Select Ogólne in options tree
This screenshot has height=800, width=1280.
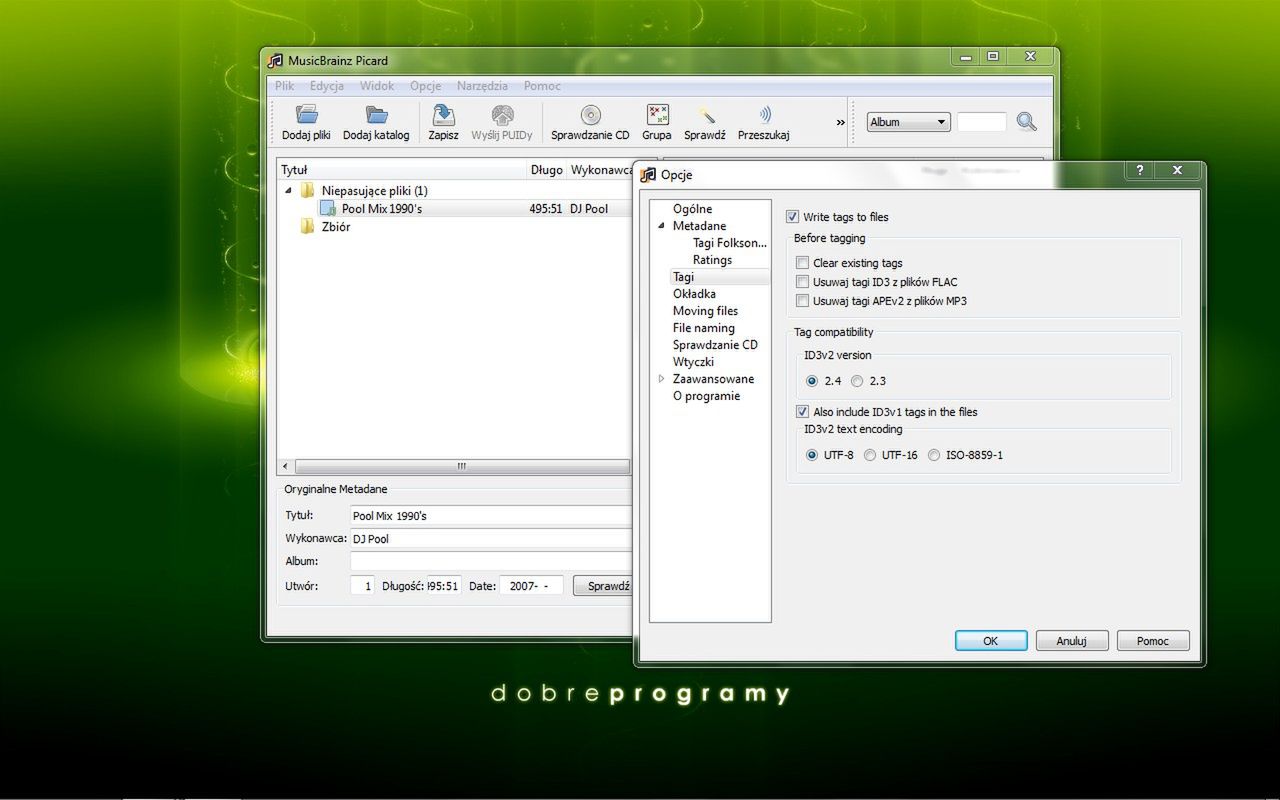[x=692, y=209]
